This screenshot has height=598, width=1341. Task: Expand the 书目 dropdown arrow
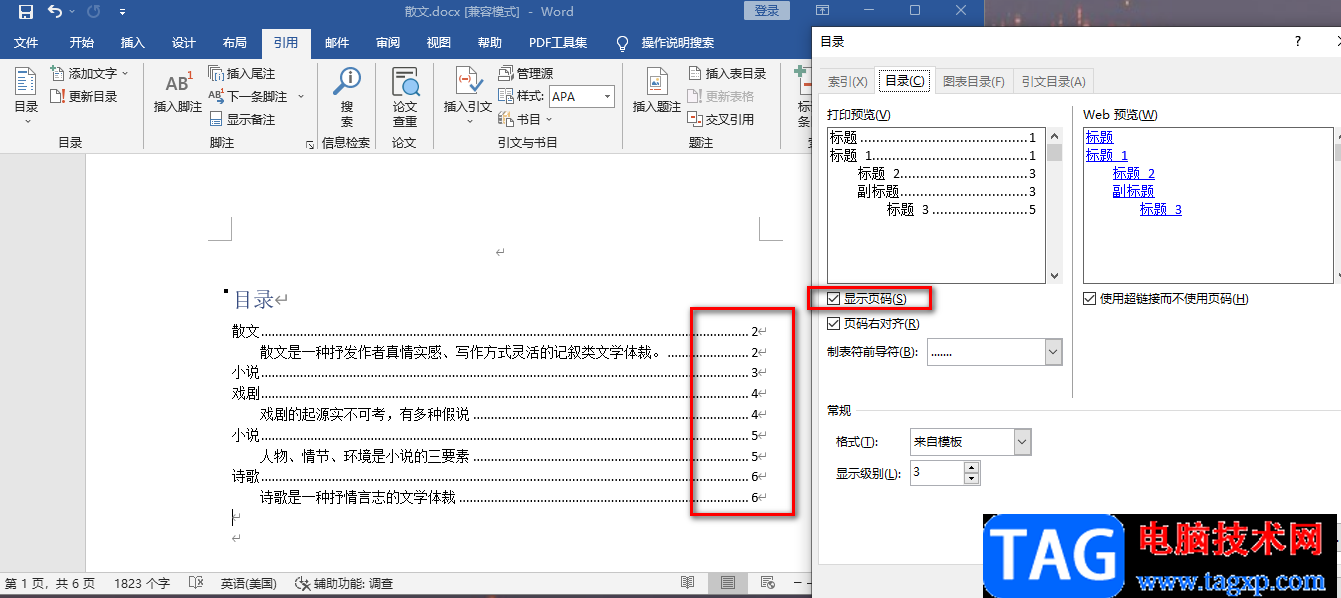pyautogui.click(x=549, y=120)
